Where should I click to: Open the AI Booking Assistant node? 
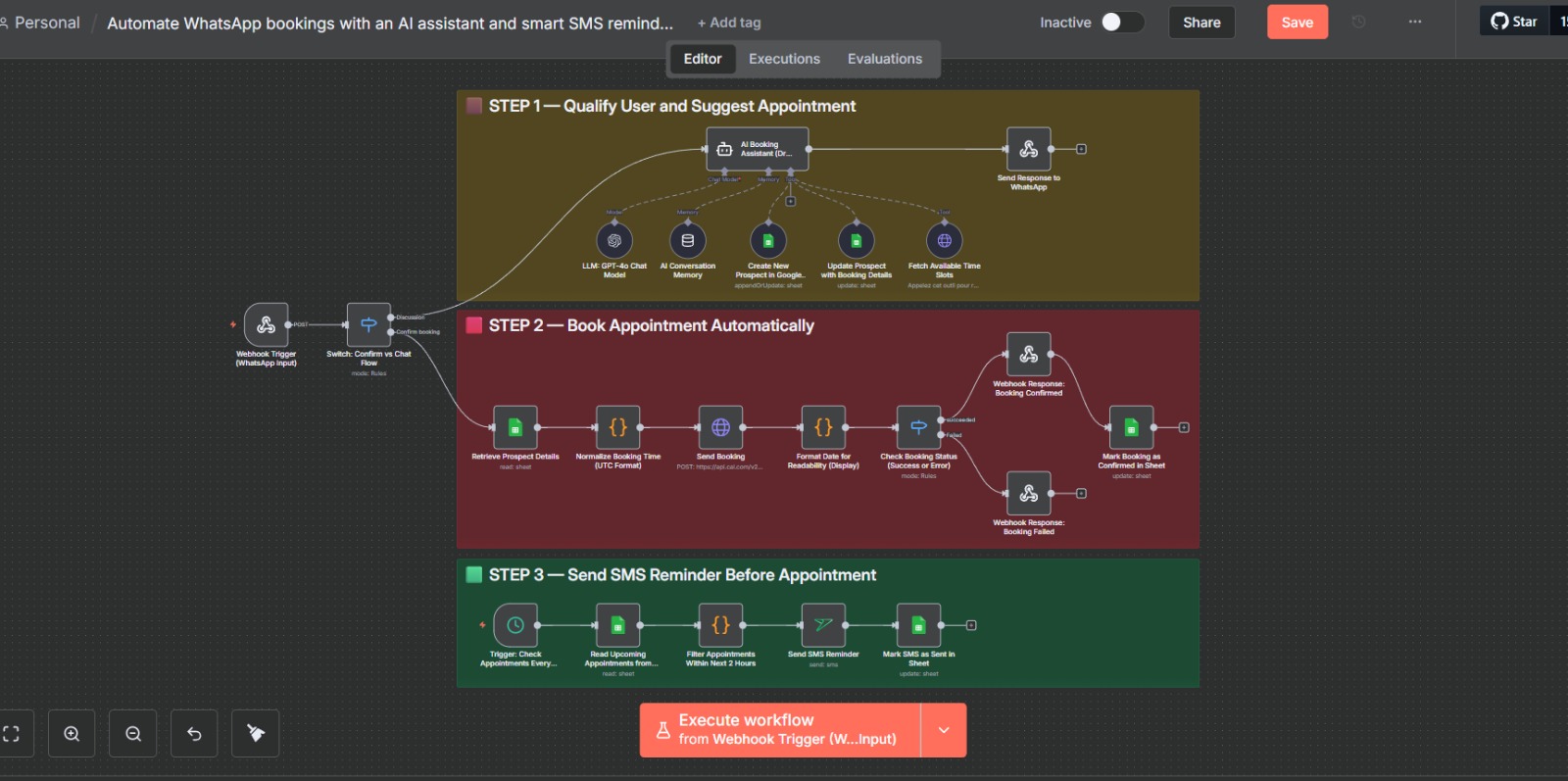[x=758, y=149]
